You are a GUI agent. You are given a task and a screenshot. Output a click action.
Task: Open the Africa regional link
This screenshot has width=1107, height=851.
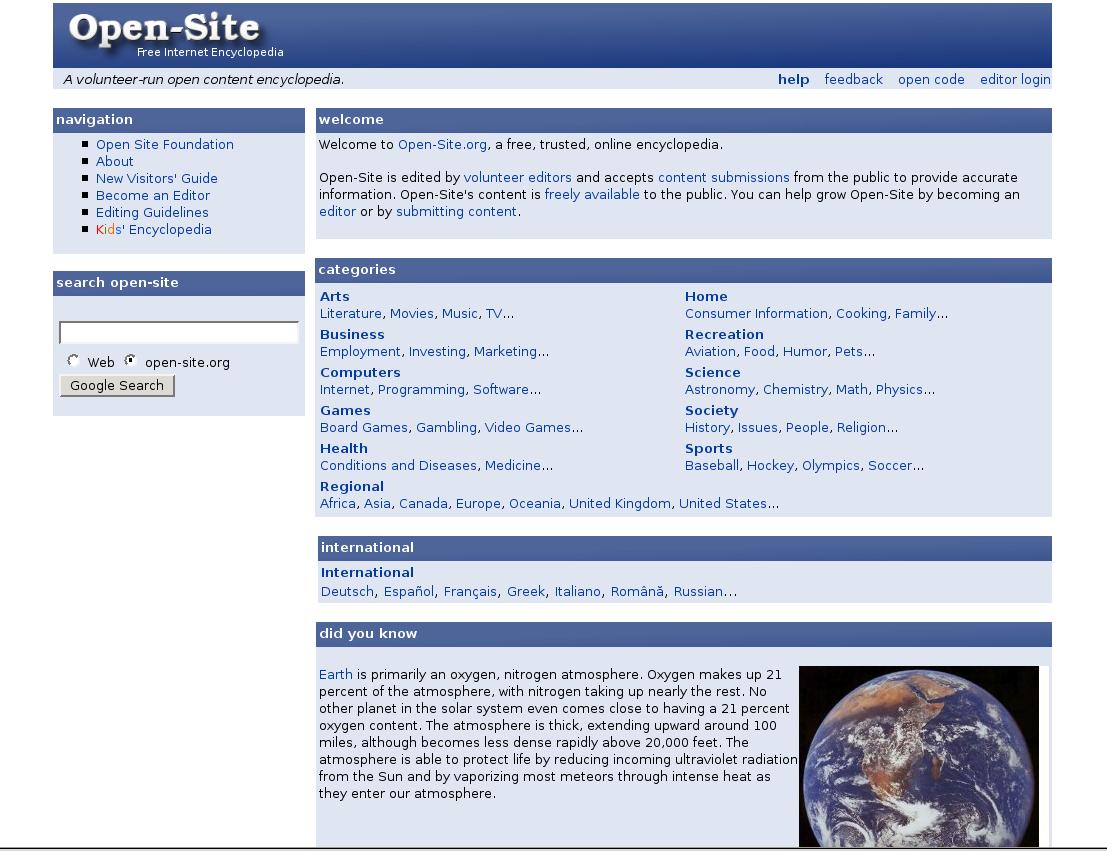(337, 504)
